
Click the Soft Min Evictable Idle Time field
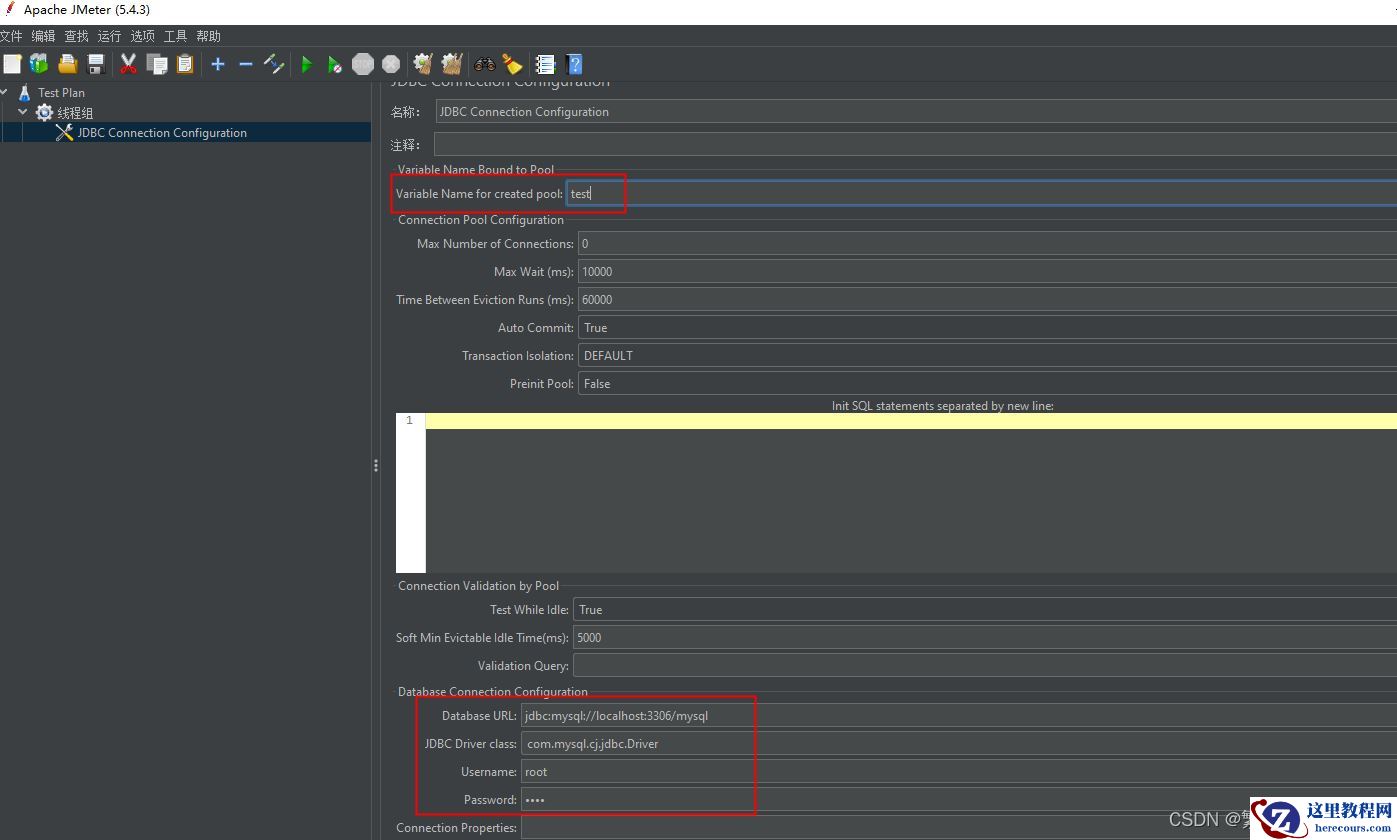click(985, 638)
